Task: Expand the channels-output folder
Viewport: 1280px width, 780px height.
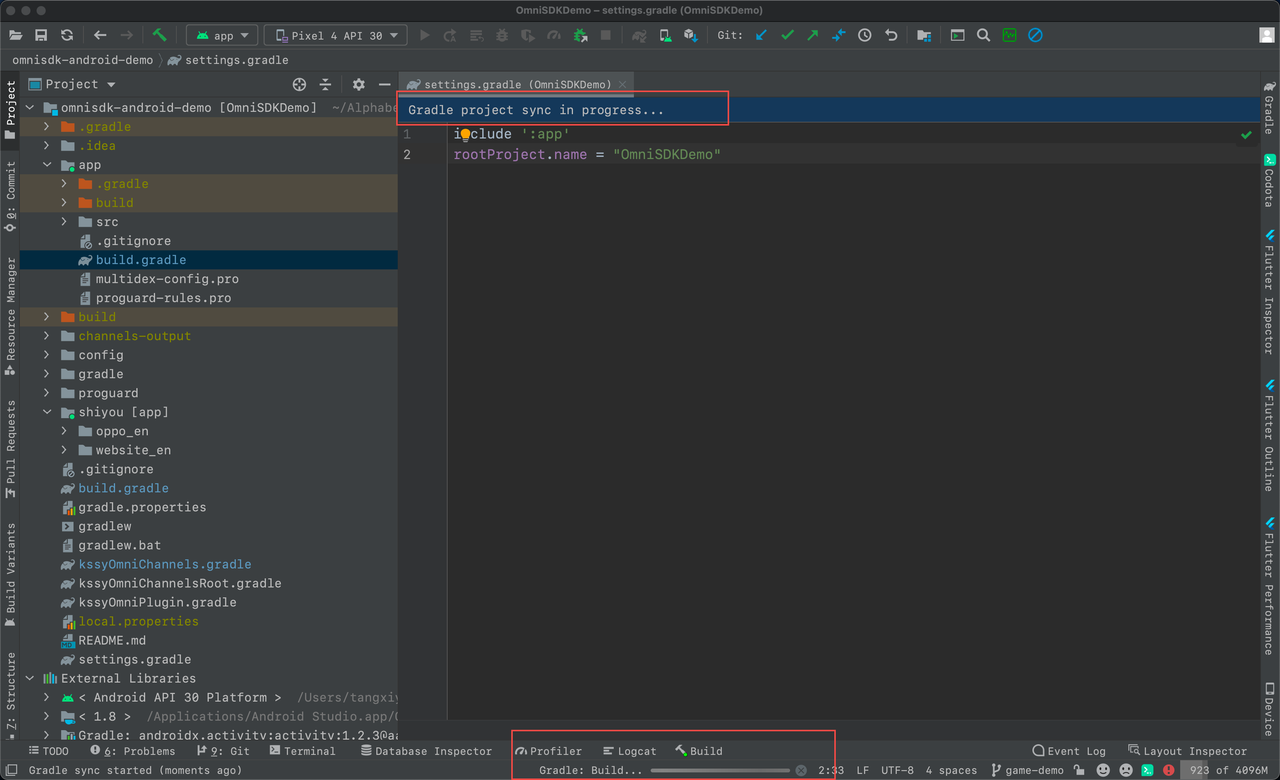Action: pyautogui.click(x=46, y=335)
